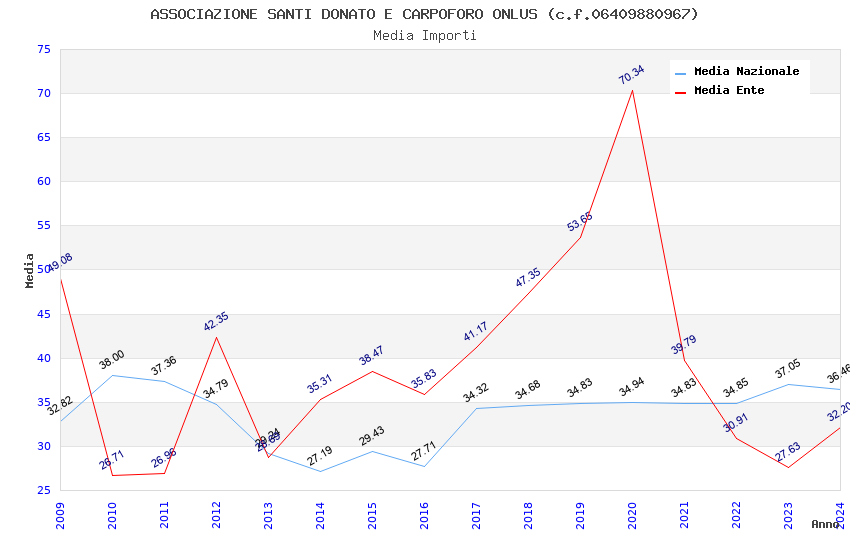Click the vertical Media axis title
Image resolution: width=850 pixels, height=550 pixels.
pos(29,270)
